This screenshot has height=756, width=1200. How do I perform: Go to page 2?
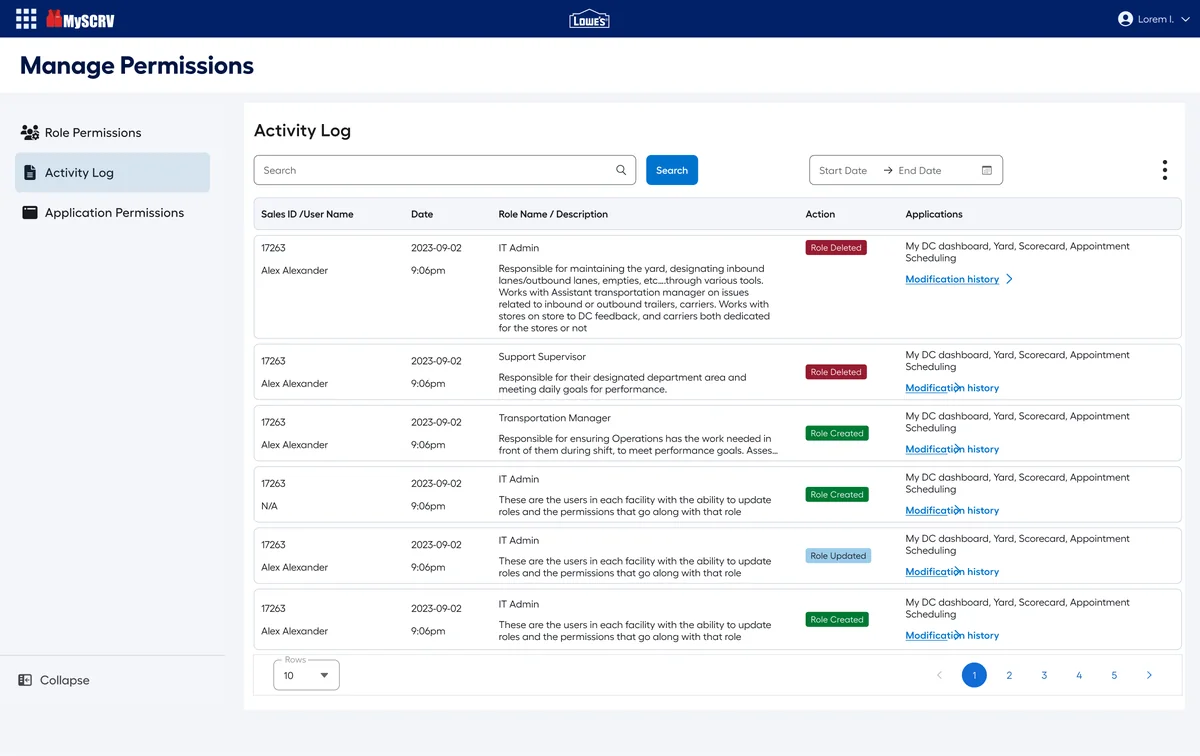click(1009, 675)
